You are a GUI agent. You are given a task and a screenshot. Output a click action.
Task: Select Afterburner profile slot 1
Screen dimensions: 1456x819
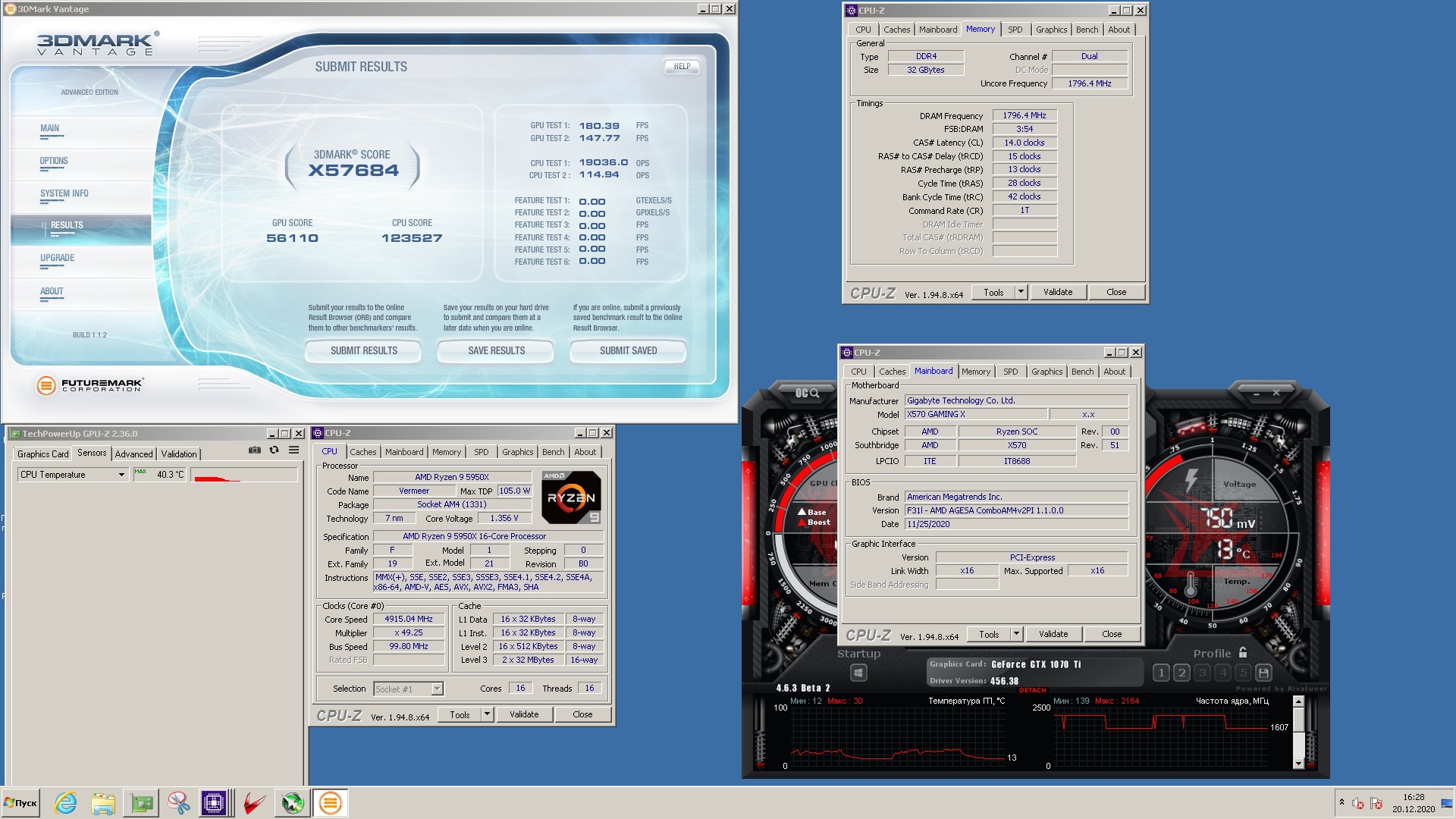[x=1161, y=673]
